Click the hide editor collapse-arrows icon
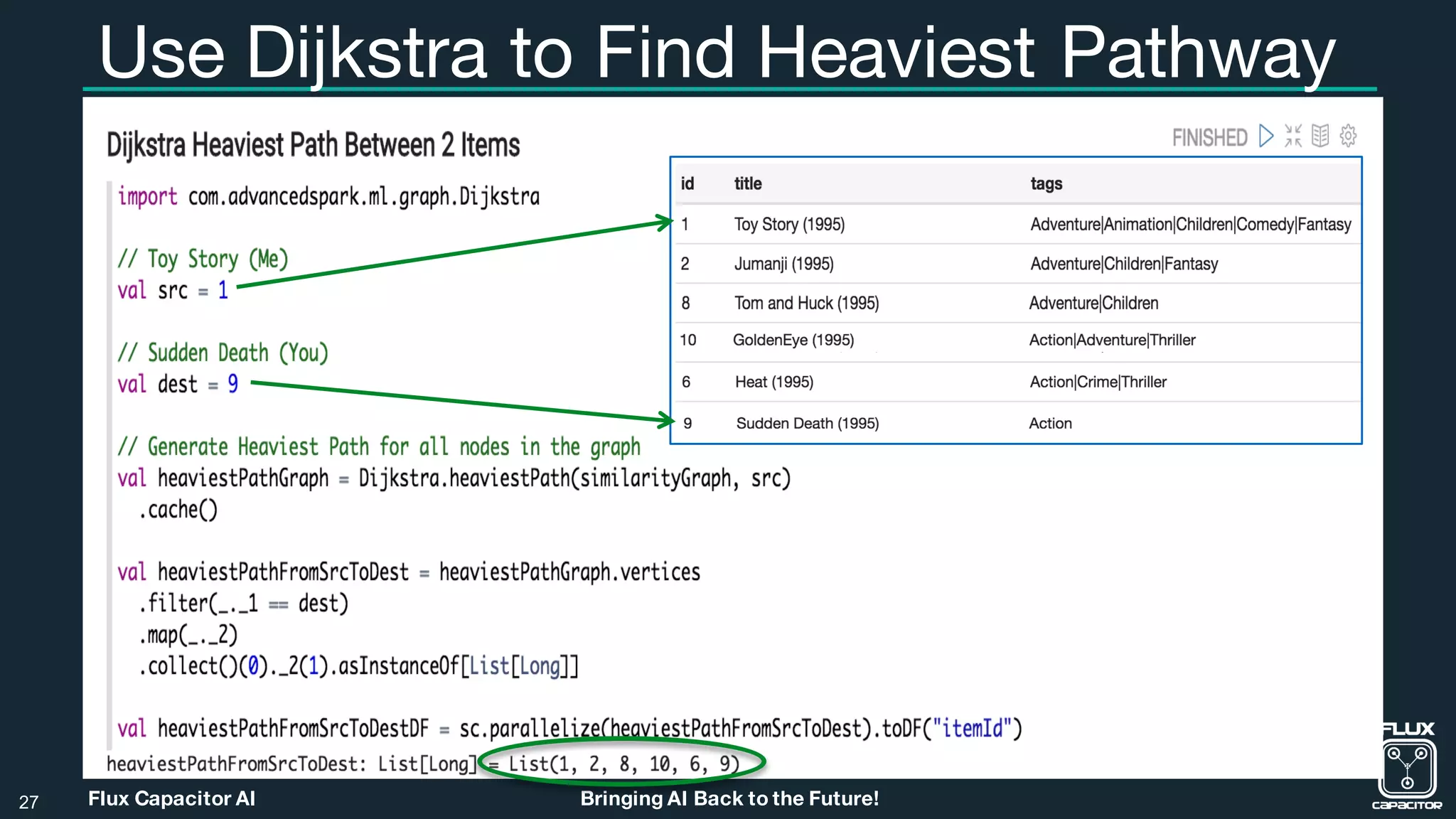This screenshot has width=1456, height=819. click(1293, 136)
